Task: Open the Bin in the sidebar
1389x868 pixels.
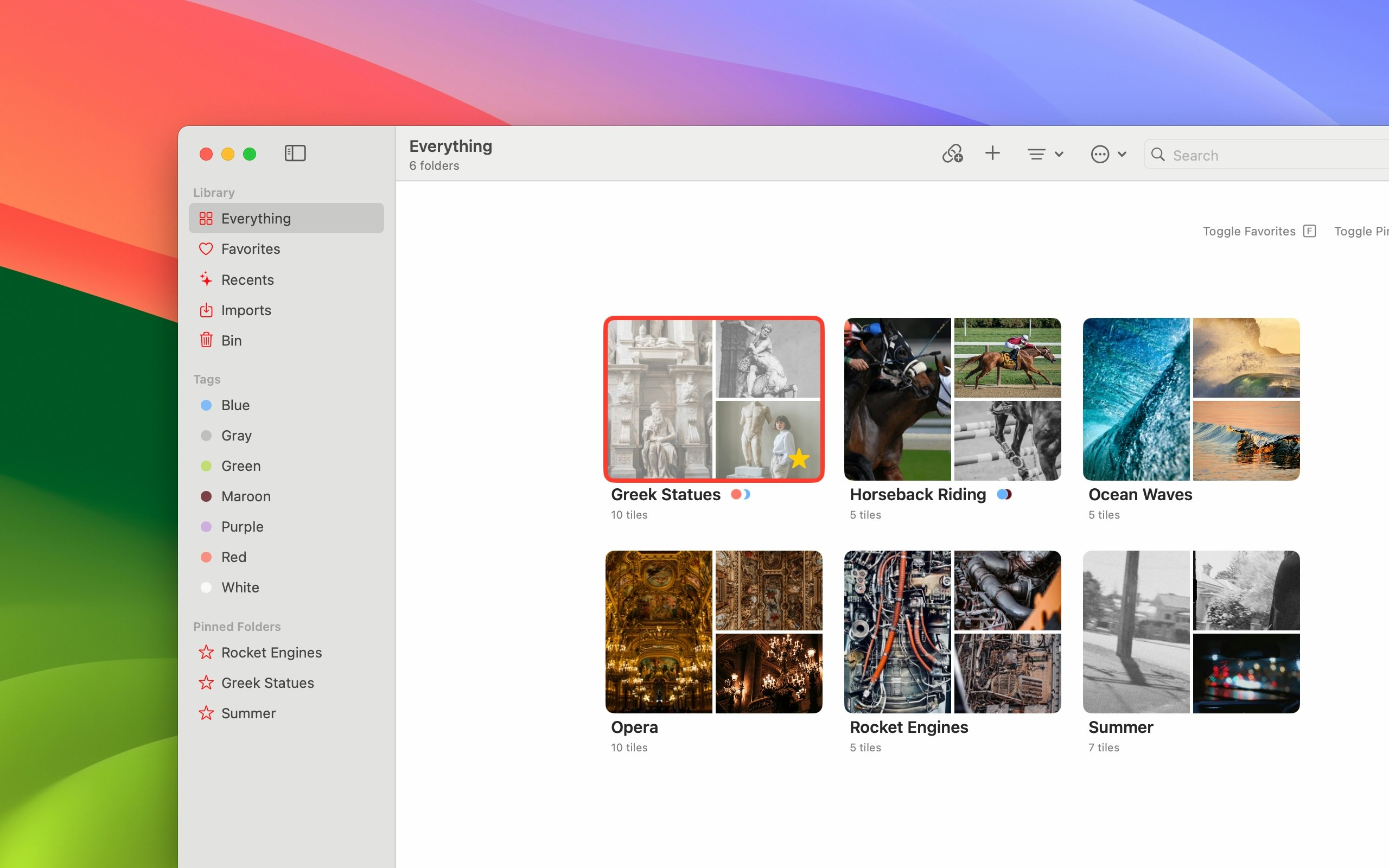Action: tap(286, 341)
